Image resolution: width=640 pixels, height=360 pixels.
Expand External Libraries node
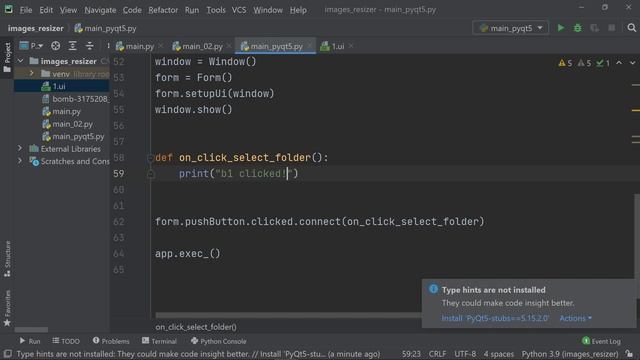(x=20, y=149)
